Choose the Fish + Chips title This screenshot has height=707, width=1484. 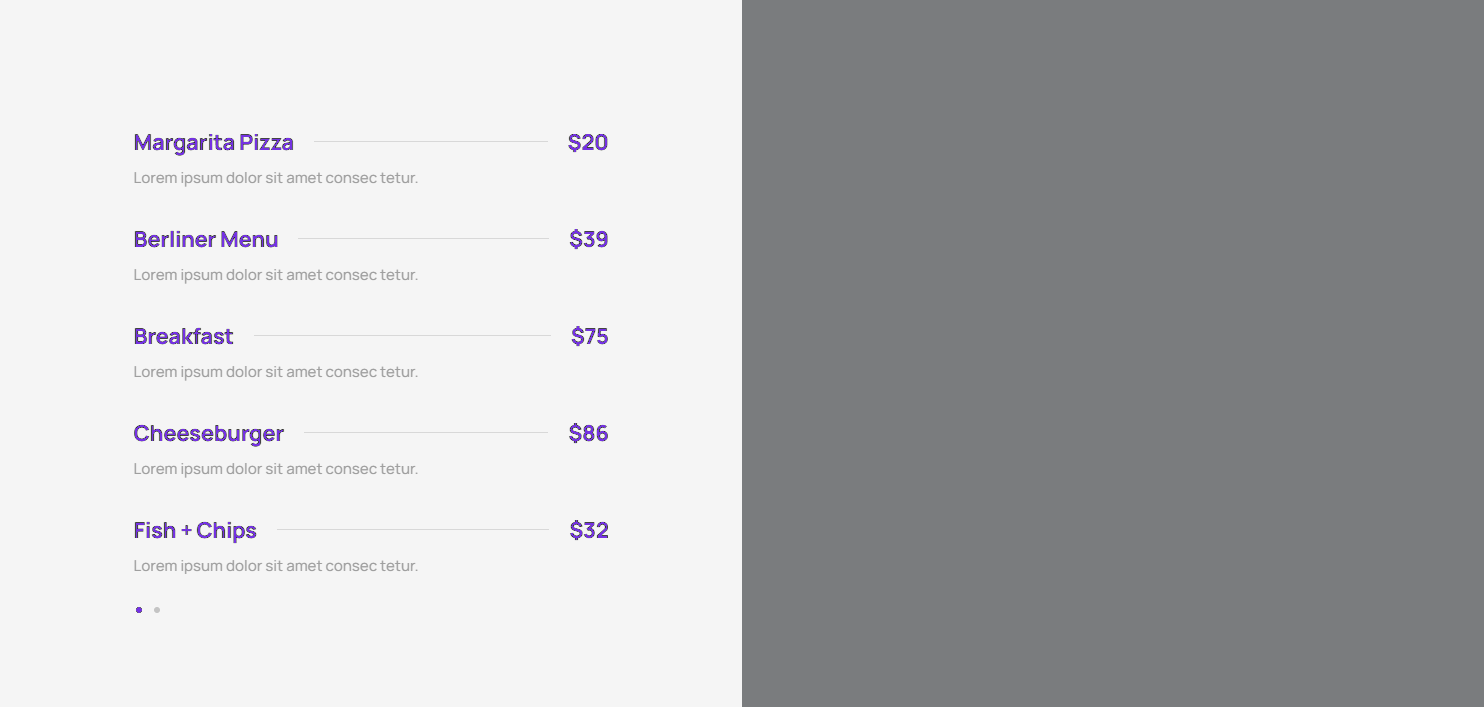point(195,531)
